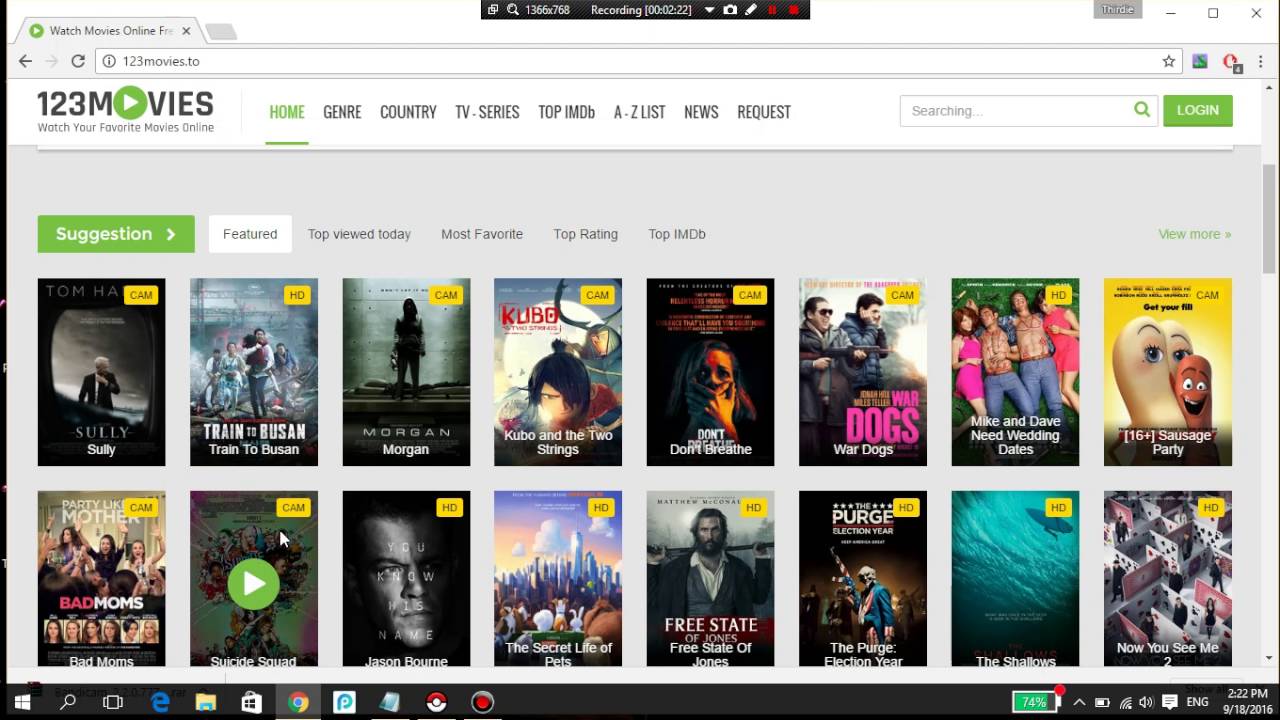Open the volume control in system tray
The width and height of the screenshot is (1280, 720).
(x=1146, y=702)
